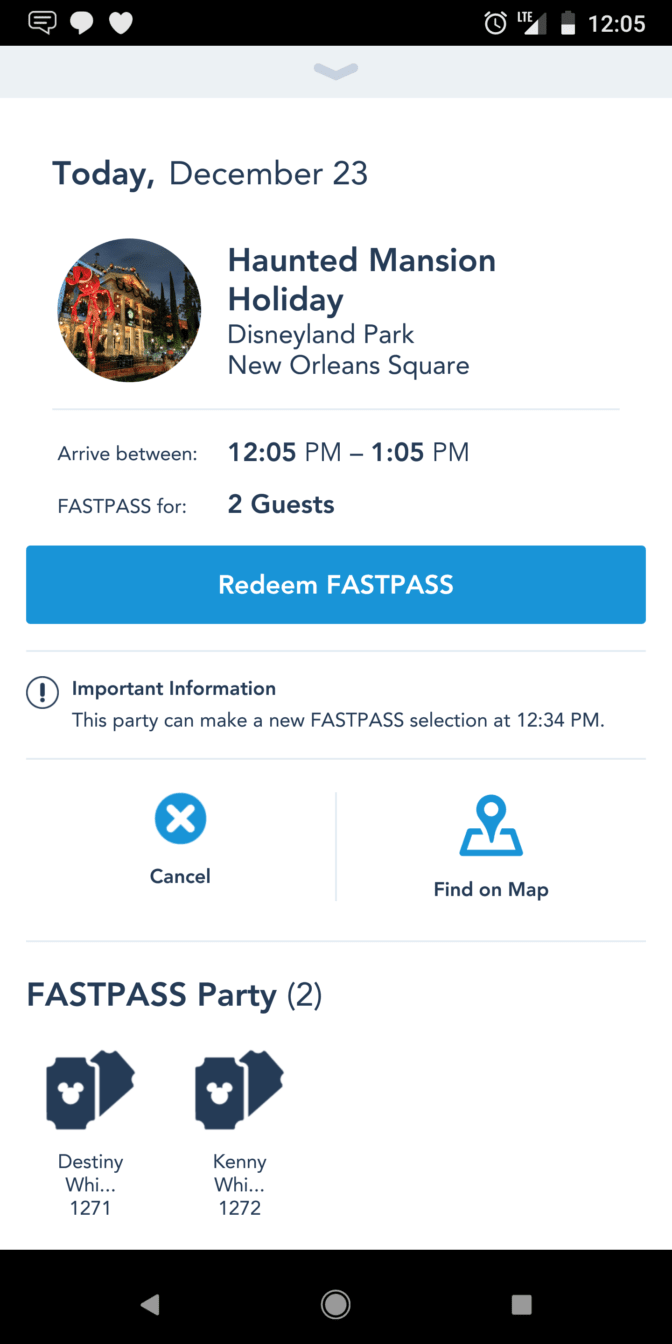Select Kenny's FASTPASS ticket icon

point(239,1090)
